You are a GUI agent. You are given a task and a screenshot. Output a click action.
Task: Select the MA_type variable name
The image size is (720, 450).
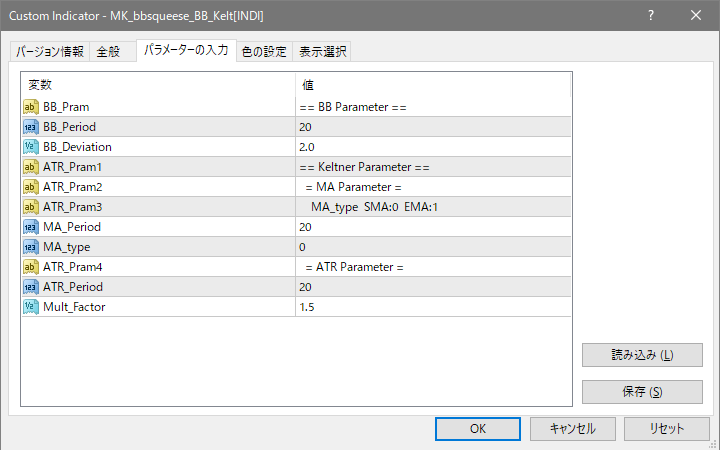pyautogui.click(x=67, y=247)
